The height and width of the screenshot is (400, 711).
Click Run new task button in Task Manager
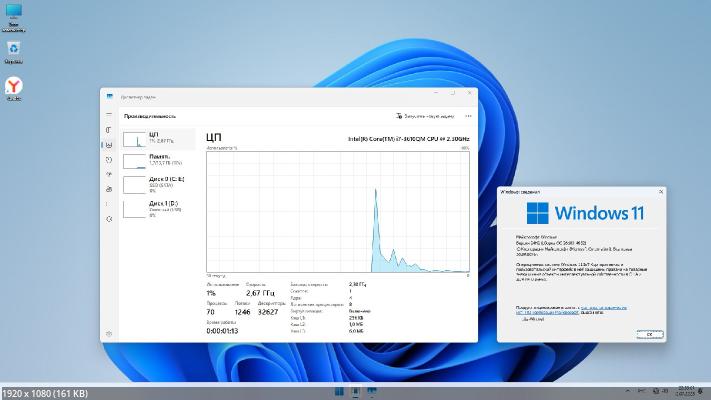pyautogui.click(x=425, y=116)
